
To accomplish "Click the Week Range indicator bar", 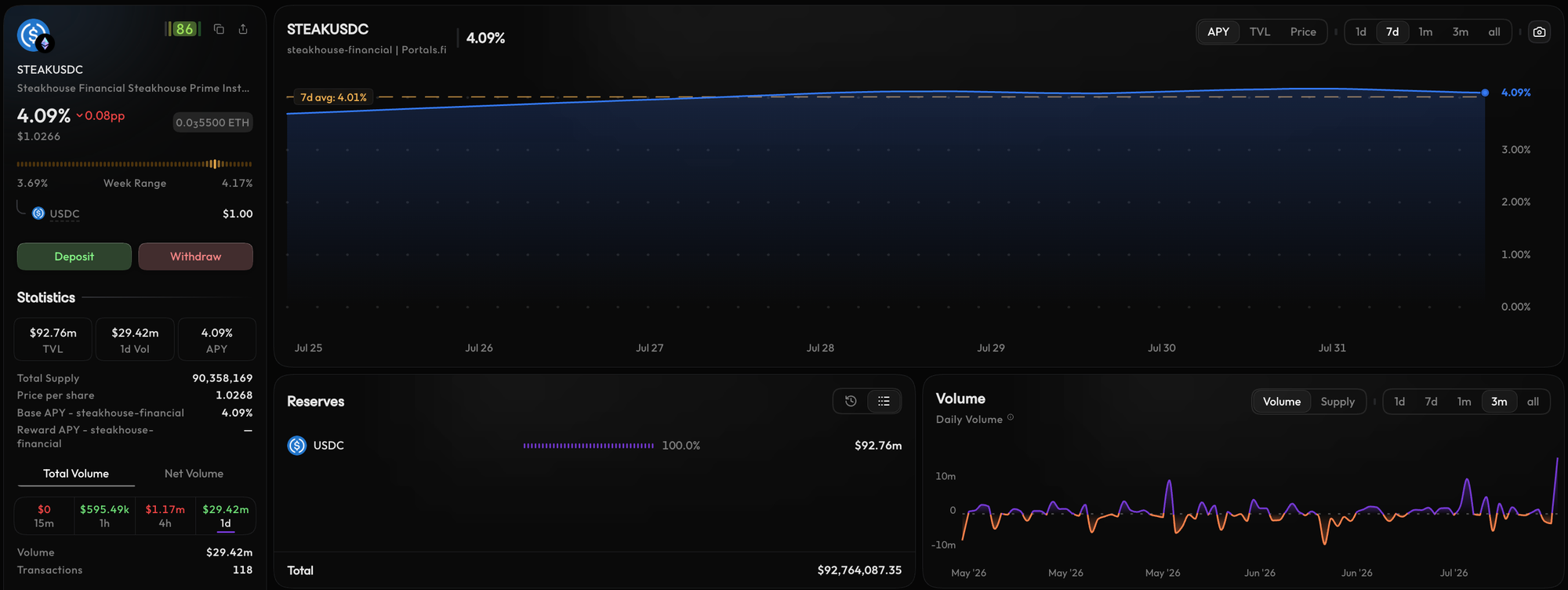I will (135, 164).
